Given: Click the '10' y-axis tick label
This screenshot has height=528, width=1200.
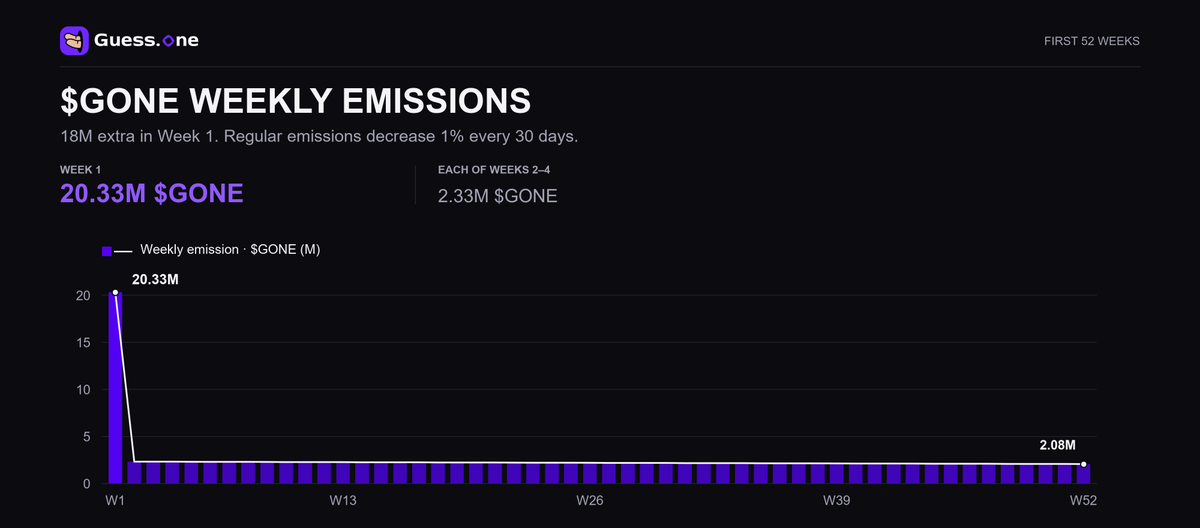Looking at the screenshot, I should tap(84, 389).
